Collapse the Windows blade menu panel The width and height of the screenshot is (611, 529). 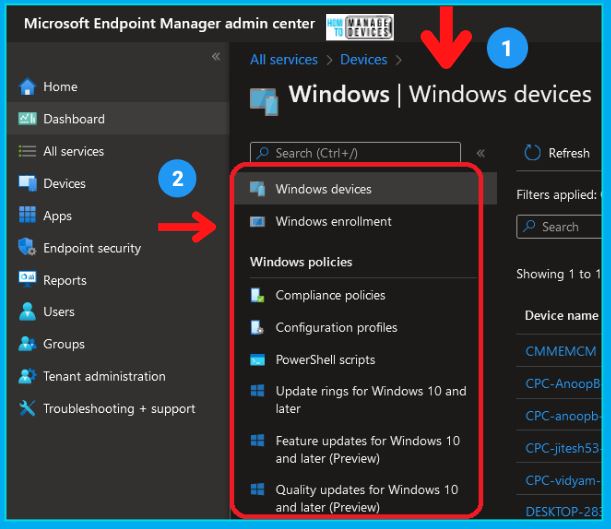[480, 153]
